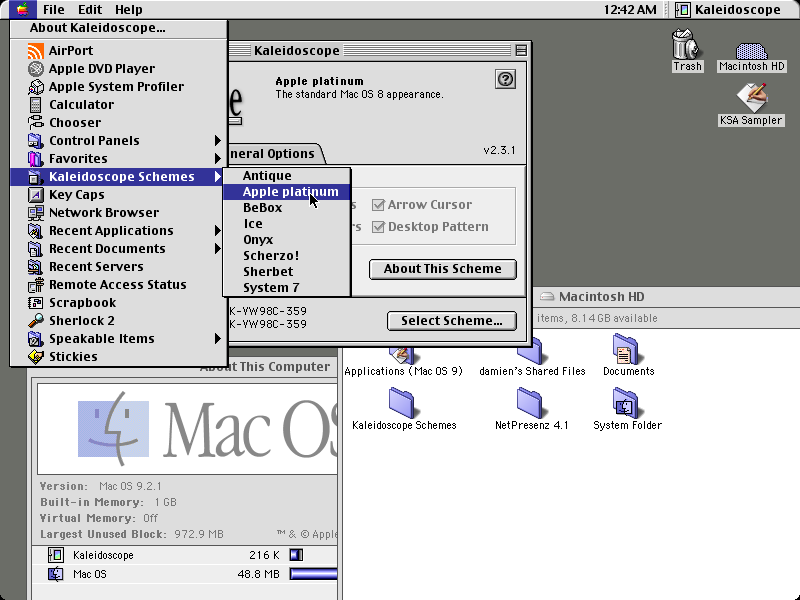Open the Calculator icon
The height and width of the screenshot is (600, 800).
36,105
